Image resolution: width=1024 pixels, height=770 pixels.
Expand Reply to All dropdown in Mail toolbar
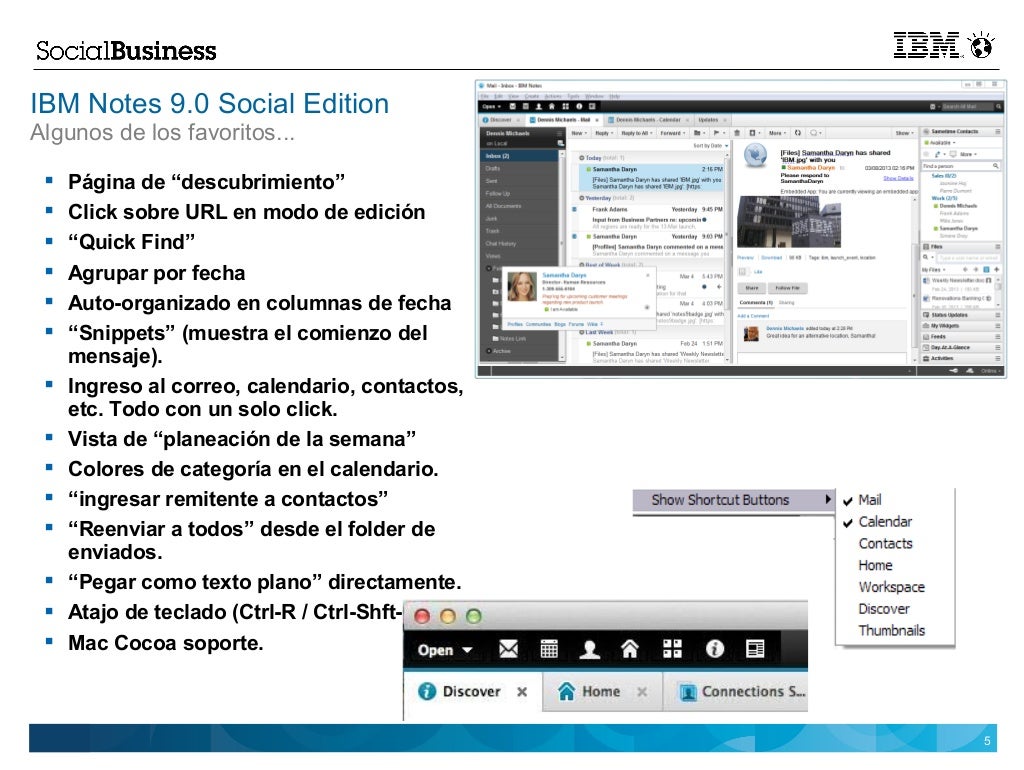[637, 133]
